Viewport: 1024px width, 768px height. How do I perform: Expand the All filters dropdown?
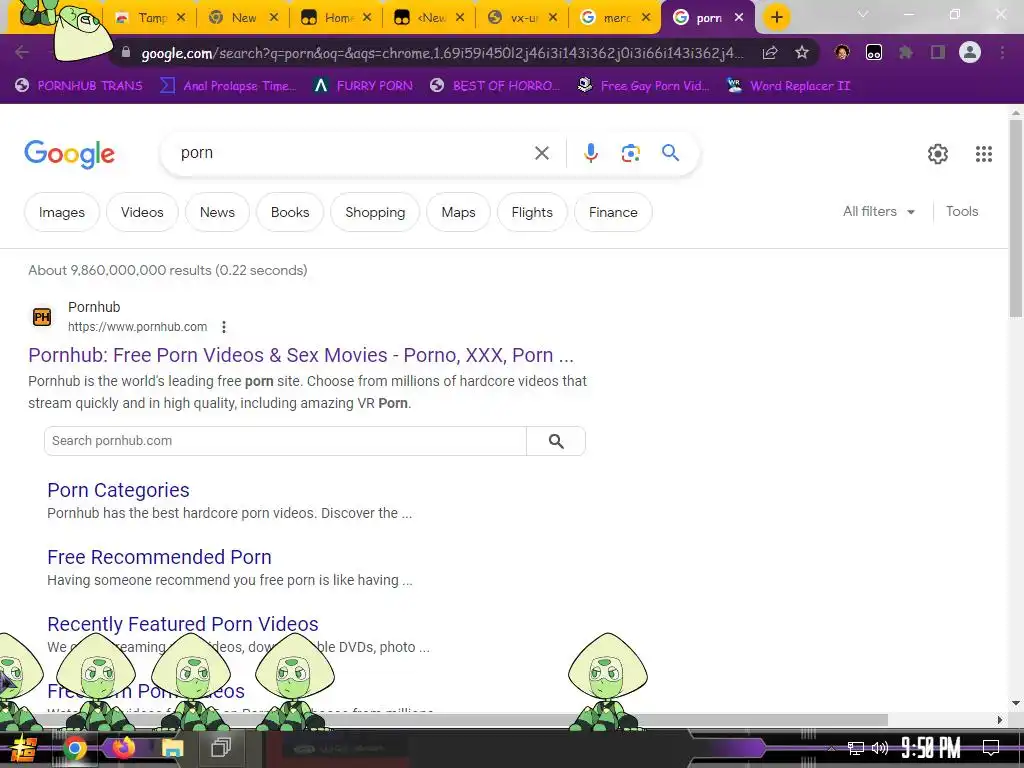tap(878, 212)
